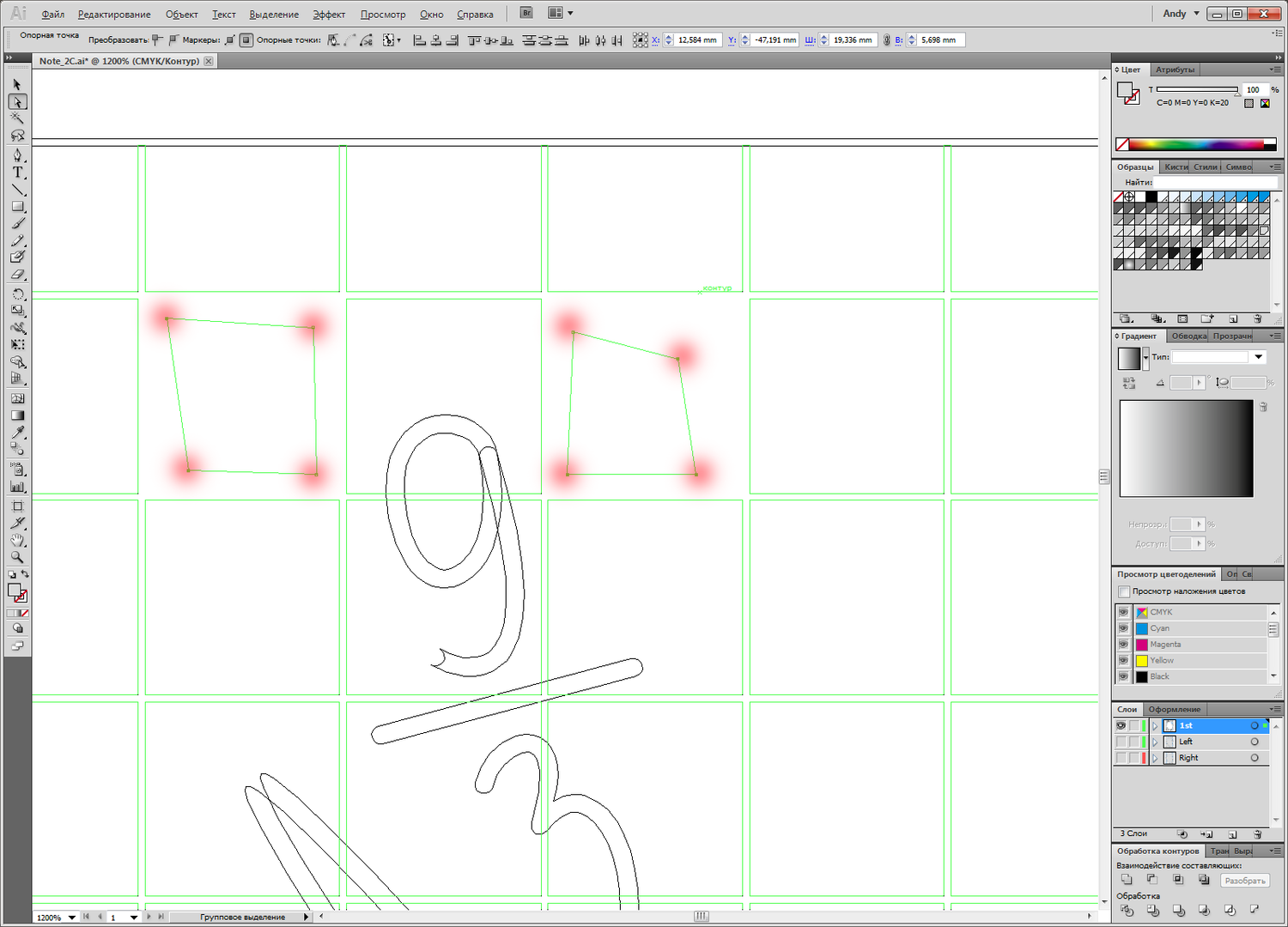Switch to the Обводка panel tab
The image size is (1288, 927).
click(1188, 336)
